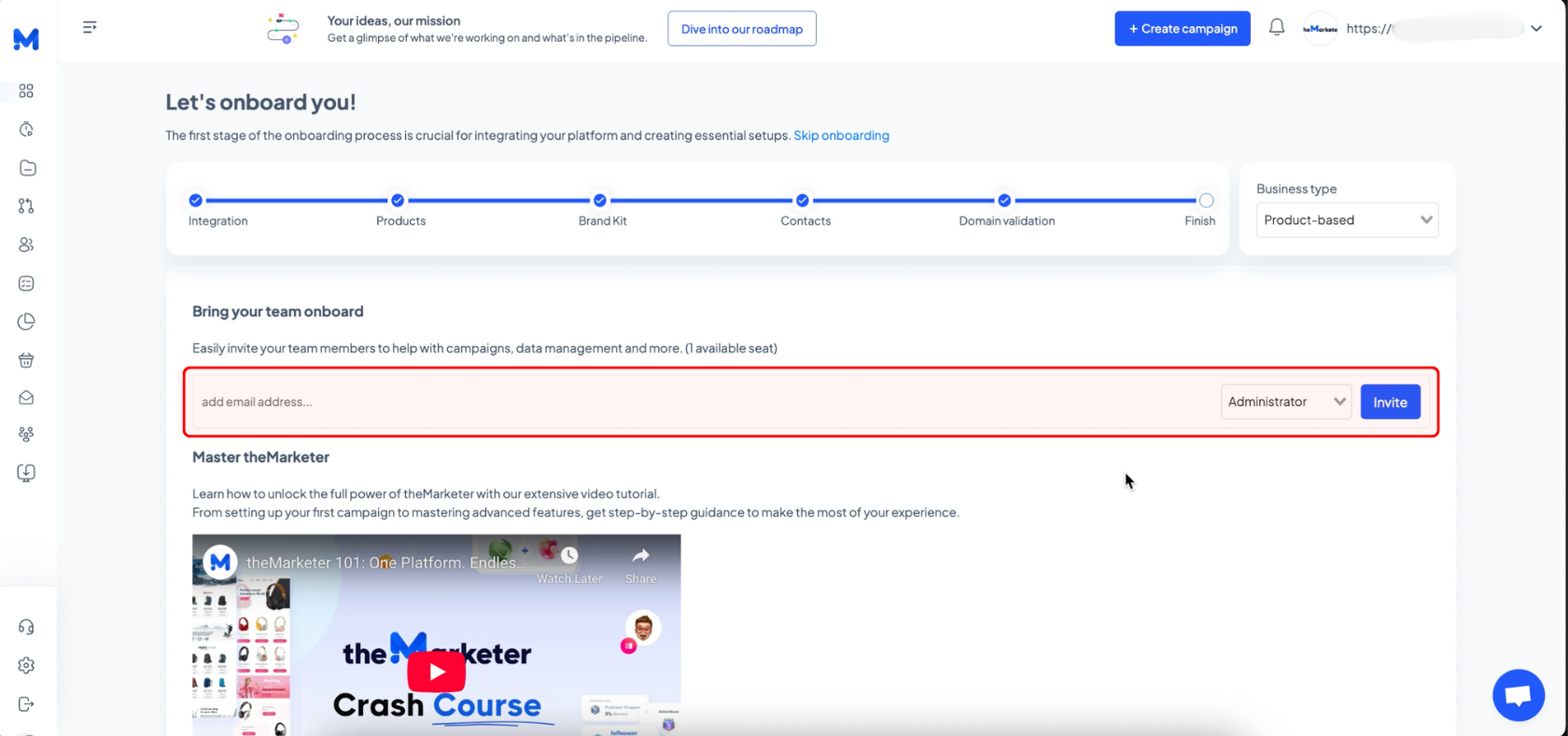Open the notifications bell
This screenshot has width=1568, height=736.
(x=1277, y=27)
